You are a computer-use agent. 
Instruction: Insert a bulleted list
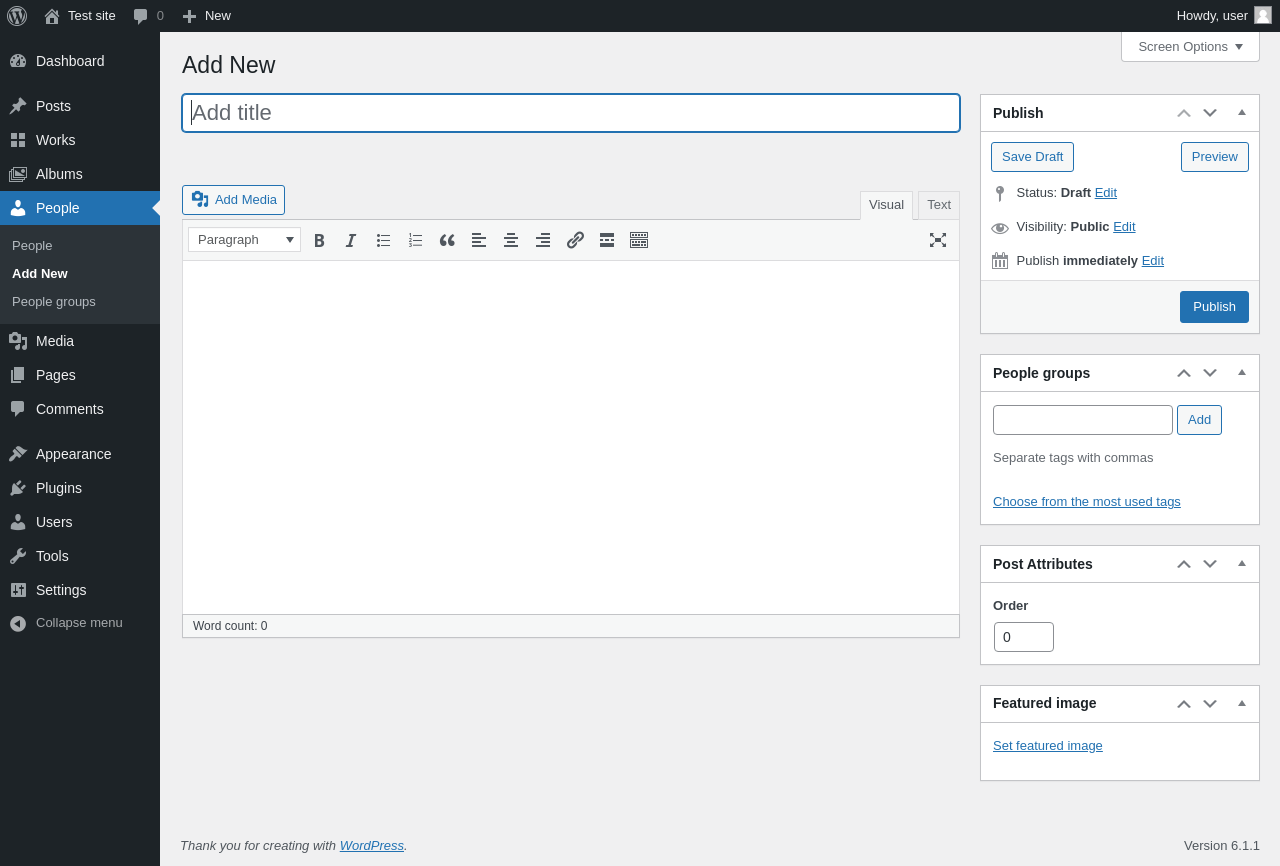[383, 240]
